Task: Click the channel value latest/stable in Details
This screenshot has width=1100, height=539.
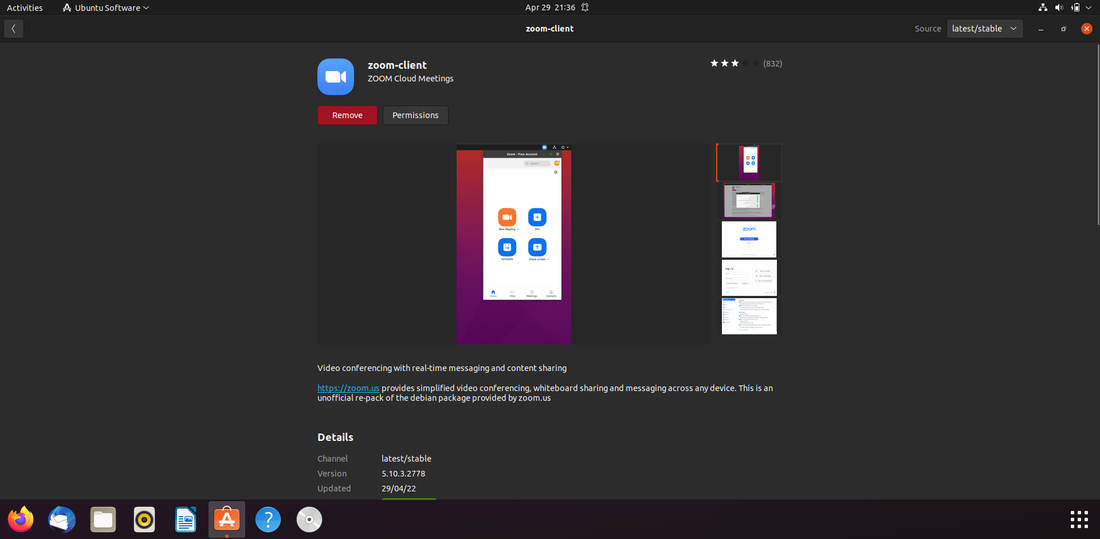Action: pos(406,458)
